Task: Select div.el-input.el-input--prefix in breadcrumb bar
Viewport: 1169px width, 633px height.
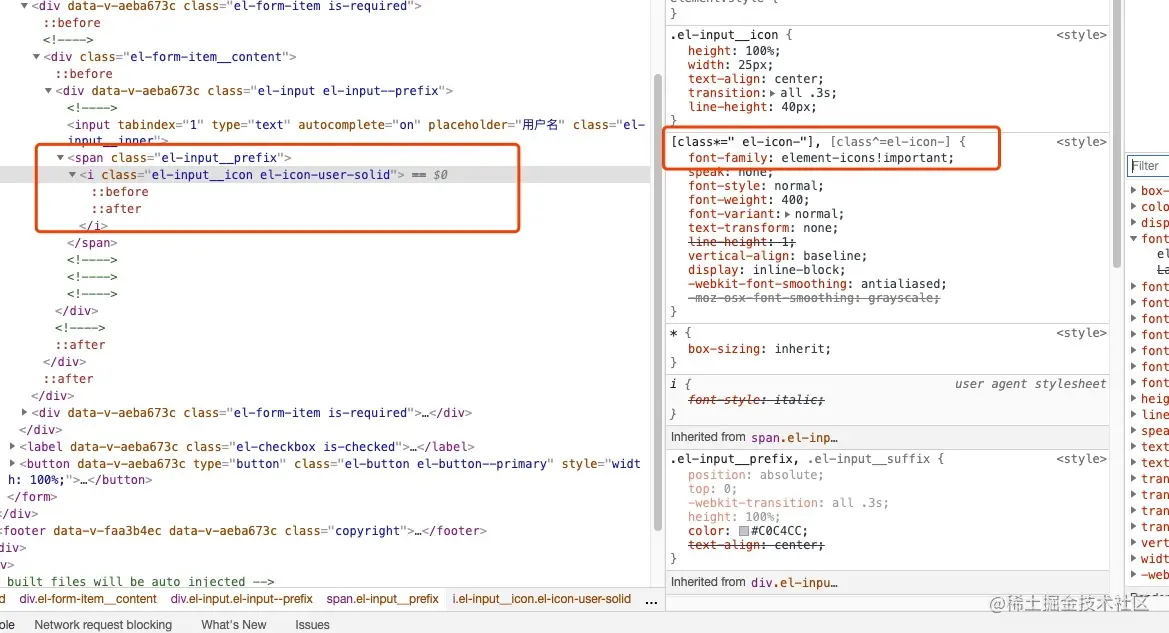Action: click(x=242, y=599)
